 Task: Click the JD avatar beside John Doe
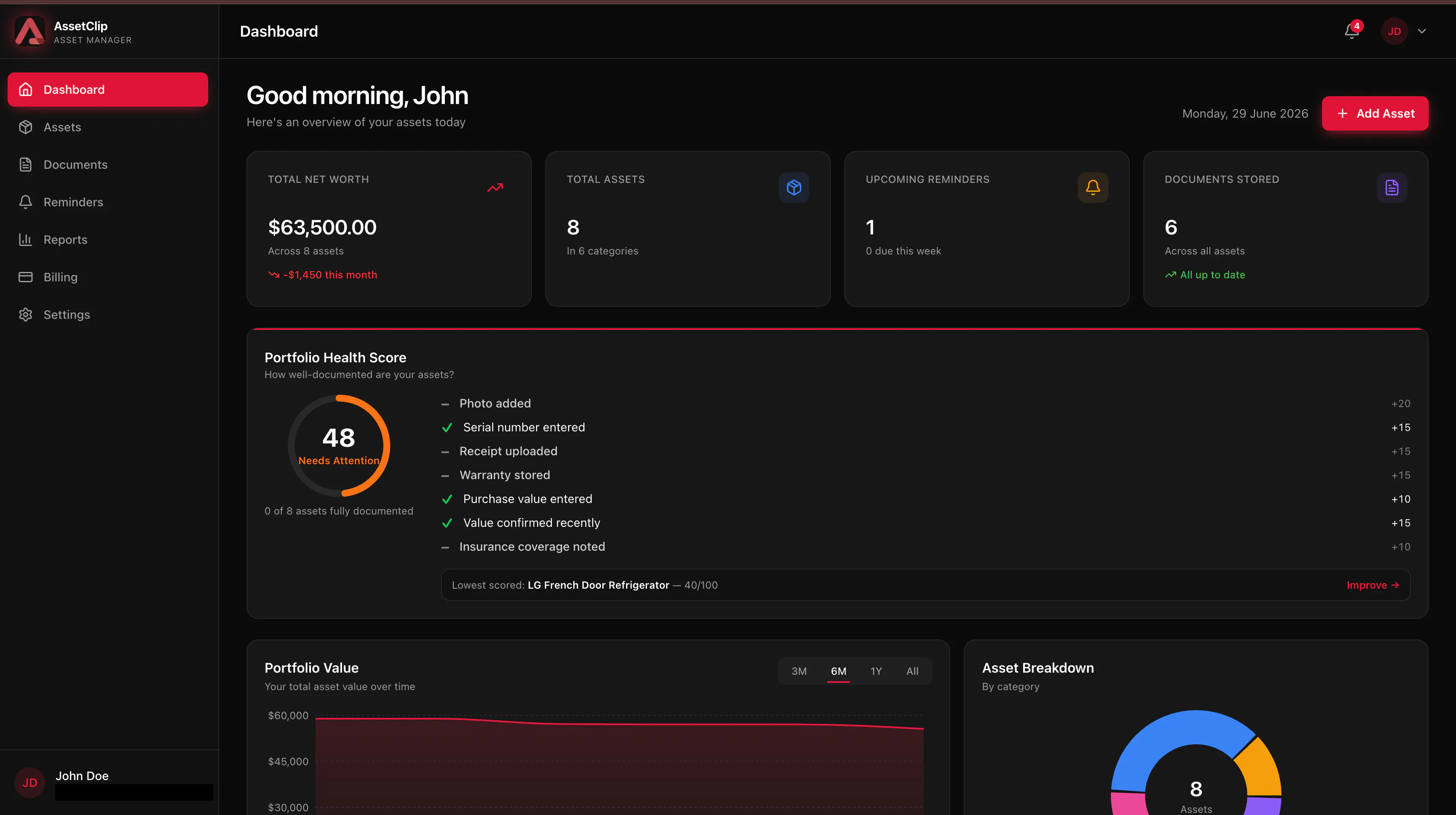(x=29, y=782)
